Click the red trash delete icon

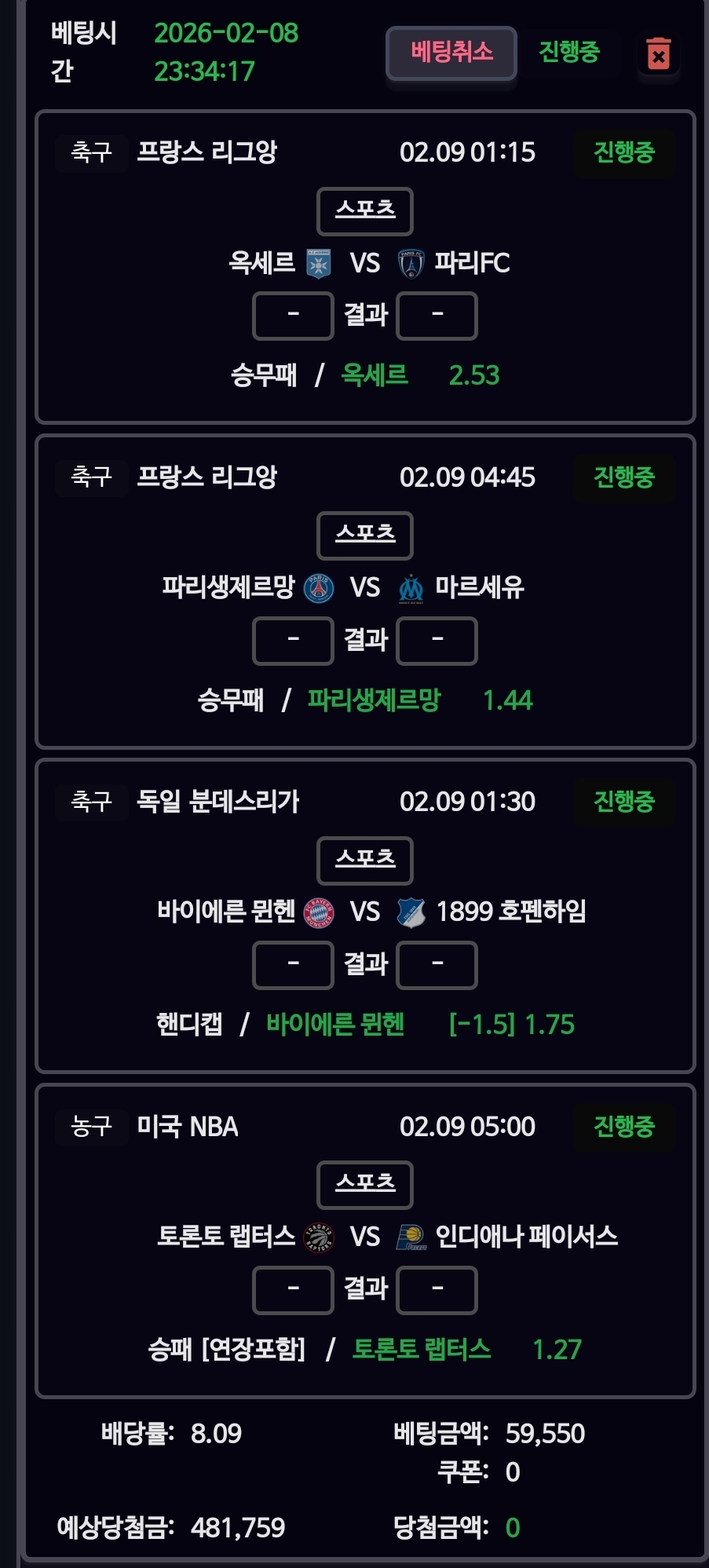click(x=658, y=54)
